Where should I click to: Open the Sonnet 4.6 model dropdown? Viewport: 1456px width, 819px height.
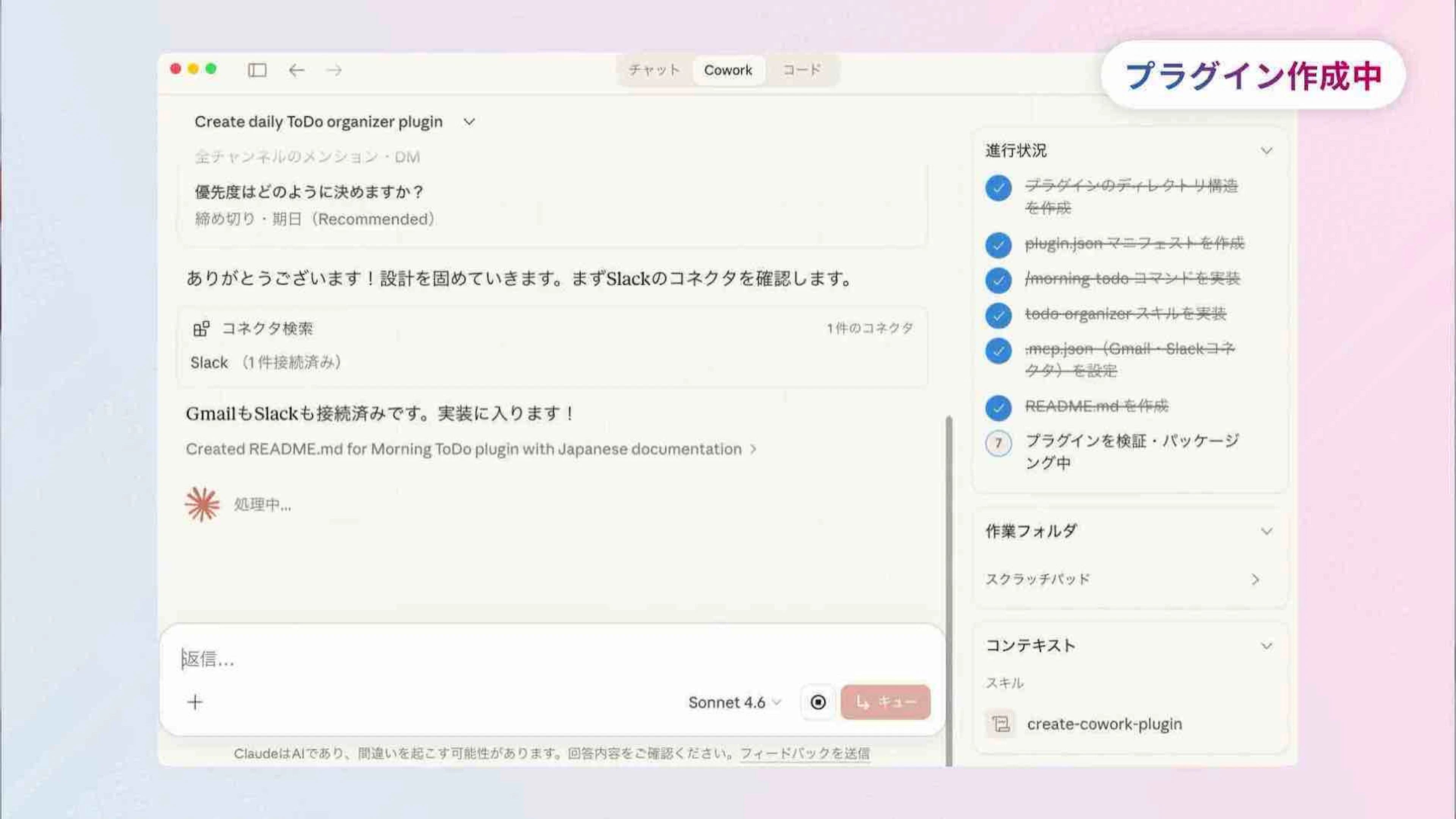(x=734, y=702)
